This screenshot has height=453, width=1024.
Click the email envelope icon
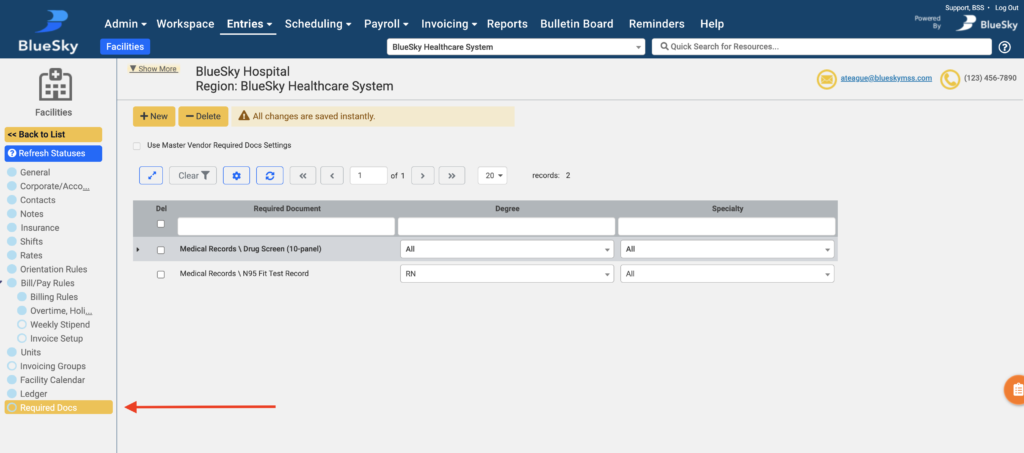(826, 79)
